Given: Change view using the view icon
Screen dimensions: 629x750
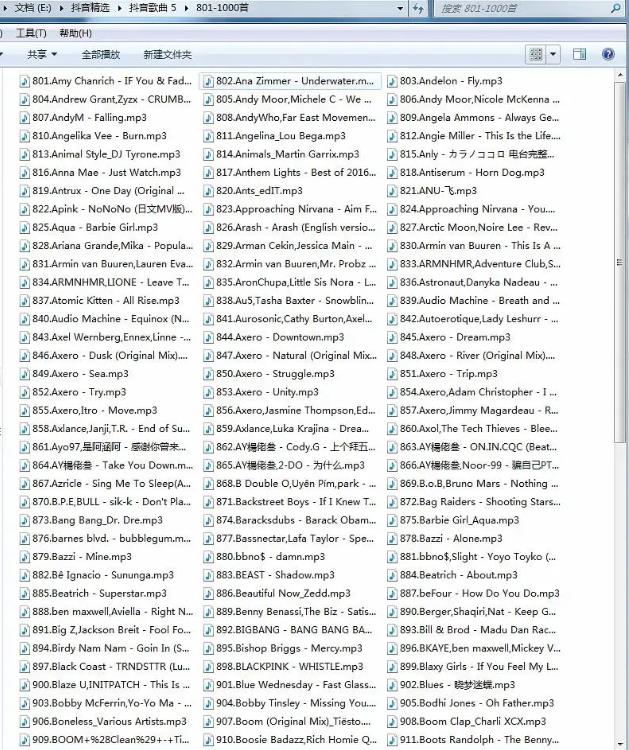Looking at the screenshot, I should [x=536, y=55].
